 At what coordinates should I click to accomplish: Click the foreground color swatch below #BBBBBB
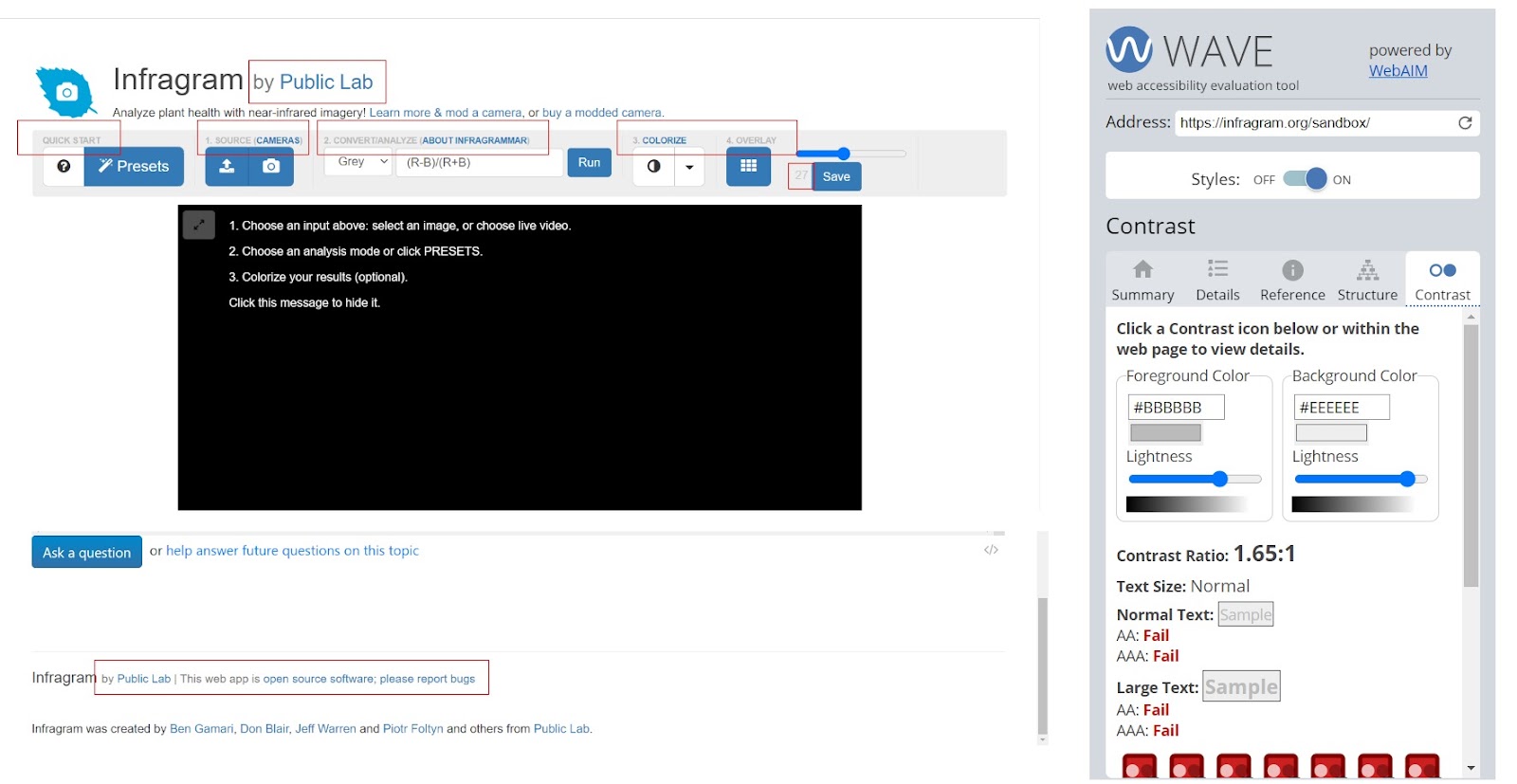coord(1165,433)
